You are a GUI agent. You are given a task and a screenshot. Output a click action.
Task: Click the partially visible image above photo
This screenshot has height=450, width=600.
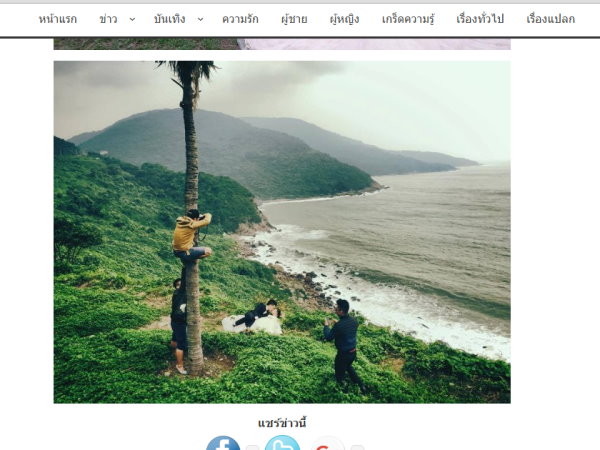pyautogui.click(x=282, y=44)
